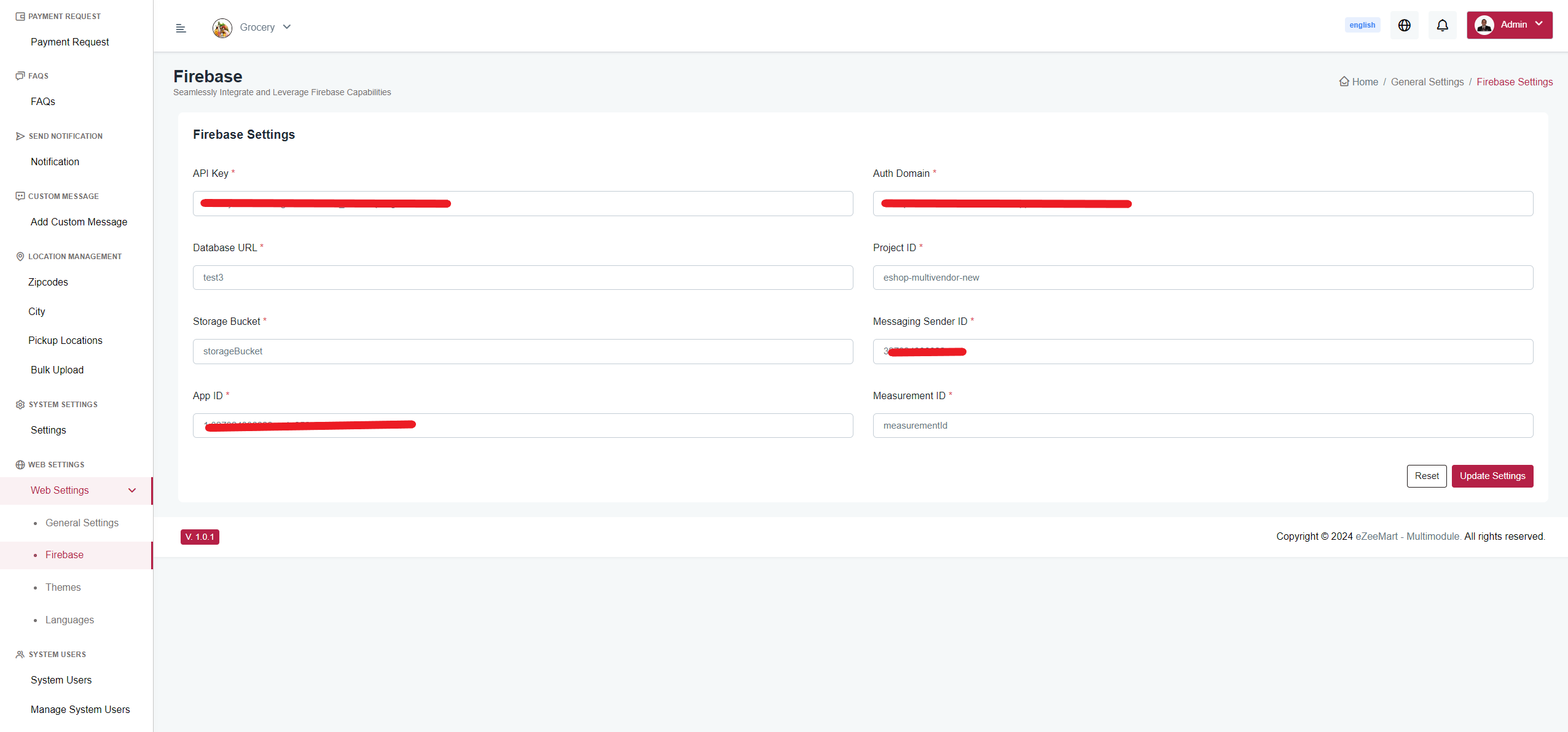
Task: Click the Grocery store logo thumbnail
Action: 222,28
